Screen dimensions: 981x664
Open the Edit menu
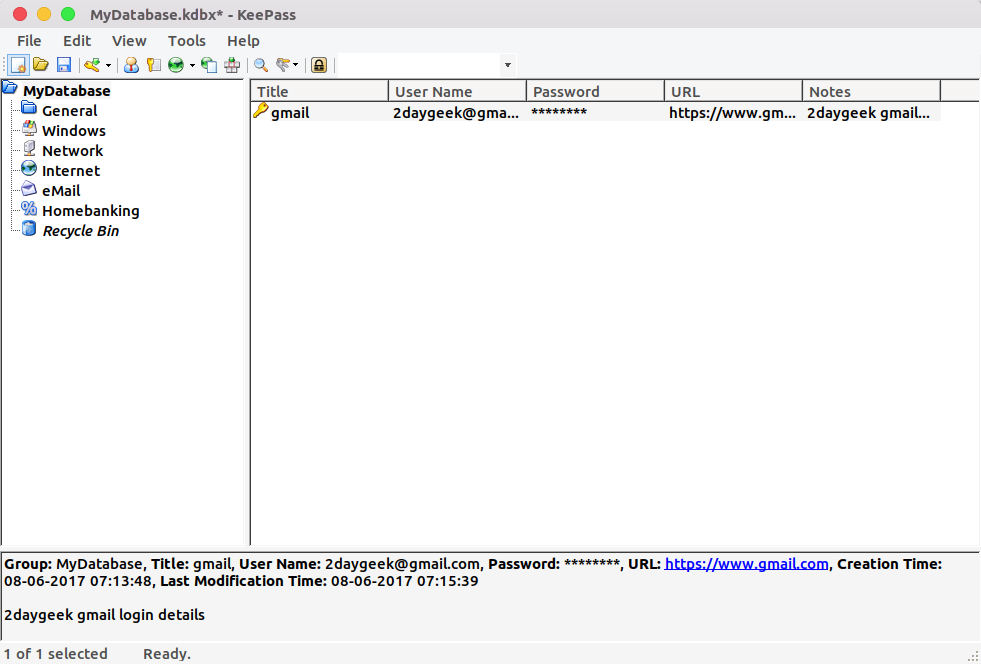click(77, 41)
